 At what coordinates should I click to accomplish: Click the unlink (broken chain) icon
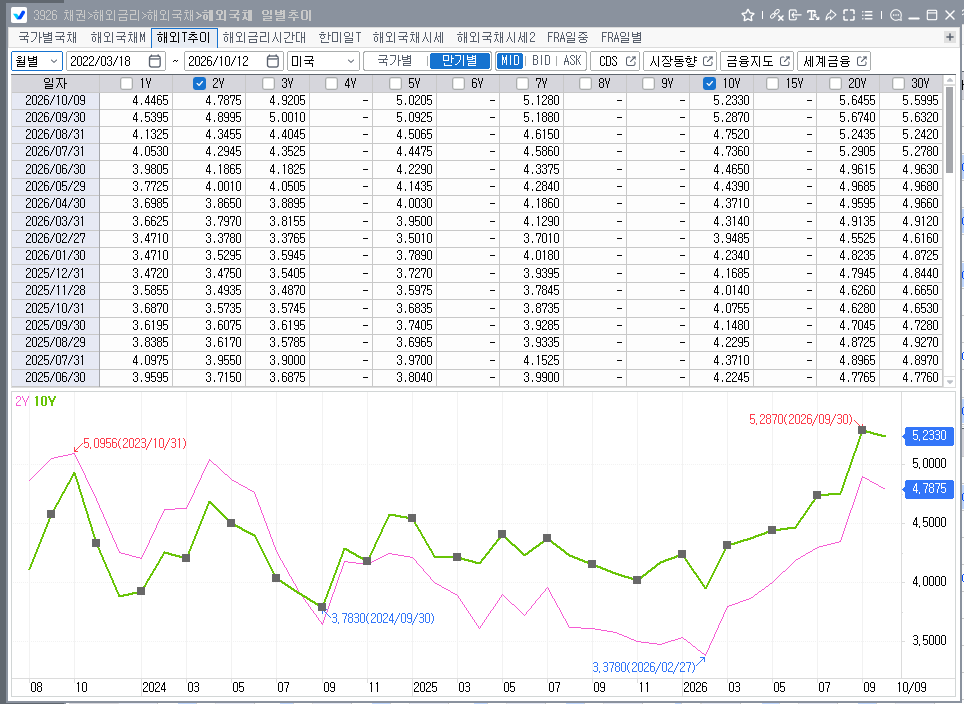pyautogui.click(x=776, y=15)
